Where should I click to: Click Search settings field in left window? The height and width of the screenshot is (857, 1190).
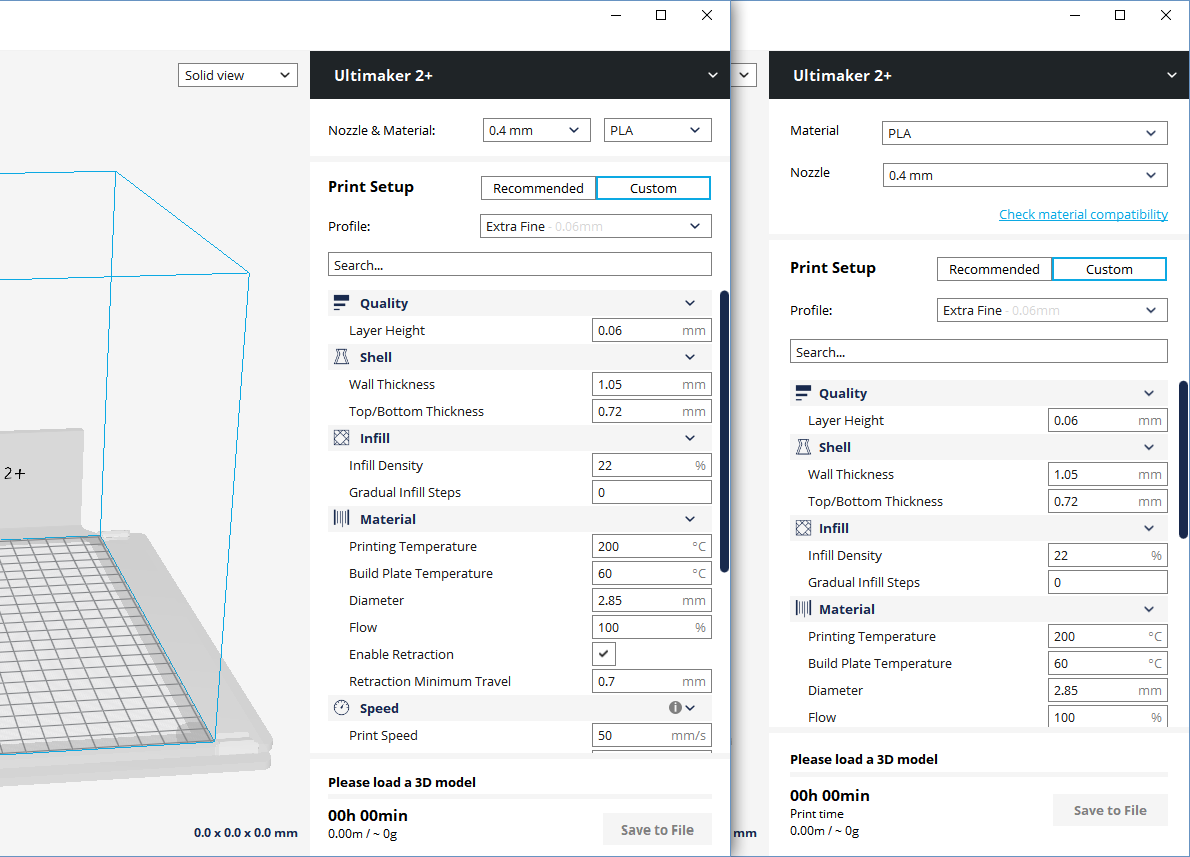[x=520, y=265]
